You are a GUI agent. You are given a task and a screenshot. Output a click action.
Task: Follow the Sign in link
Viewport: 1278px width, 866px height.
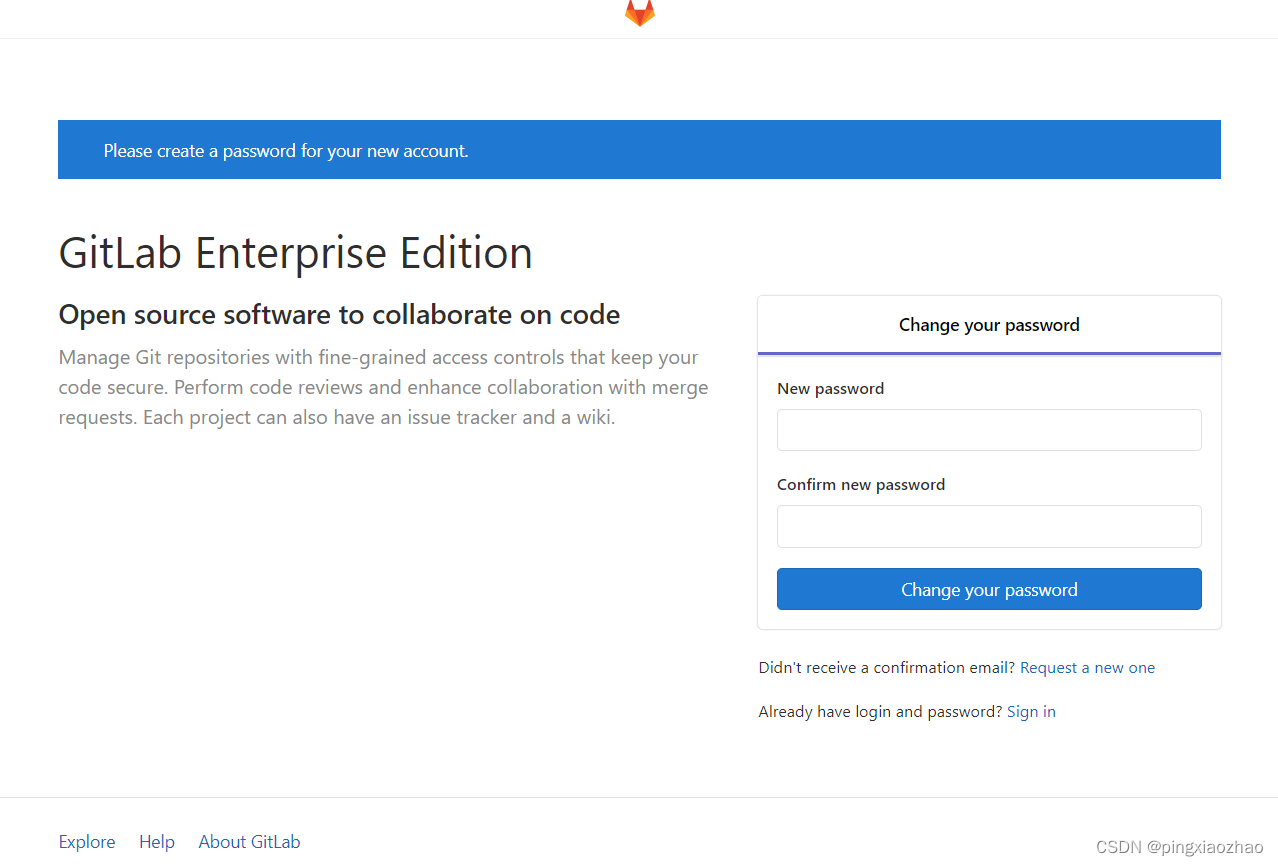pyautogui.click(x=1031, y=712)
